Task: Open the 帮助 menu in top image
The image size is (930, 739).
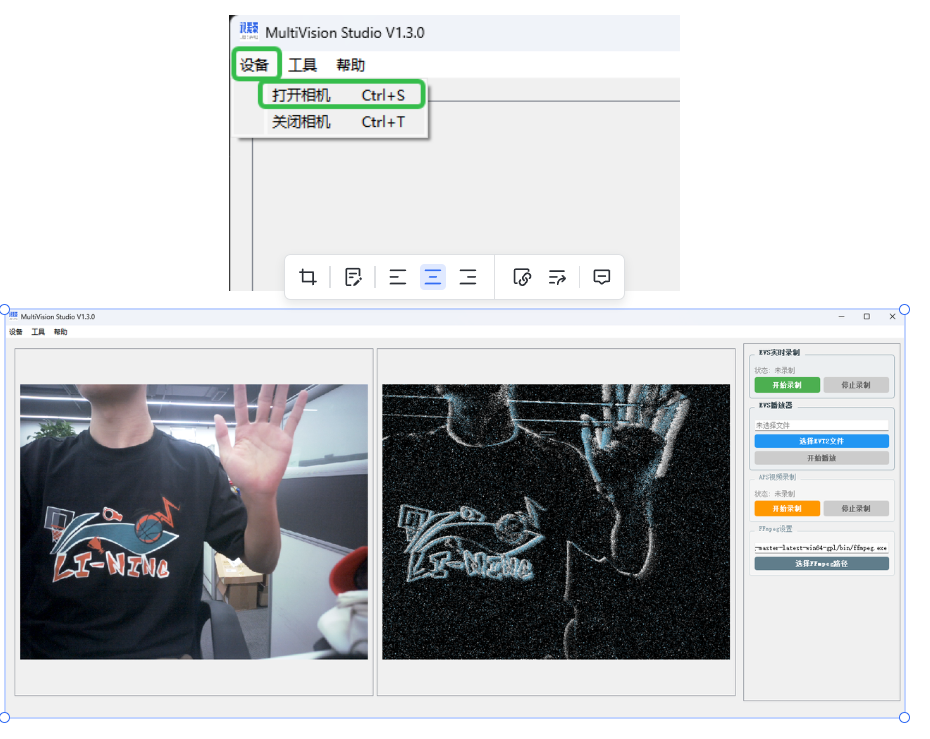Action: click(350, 65)
